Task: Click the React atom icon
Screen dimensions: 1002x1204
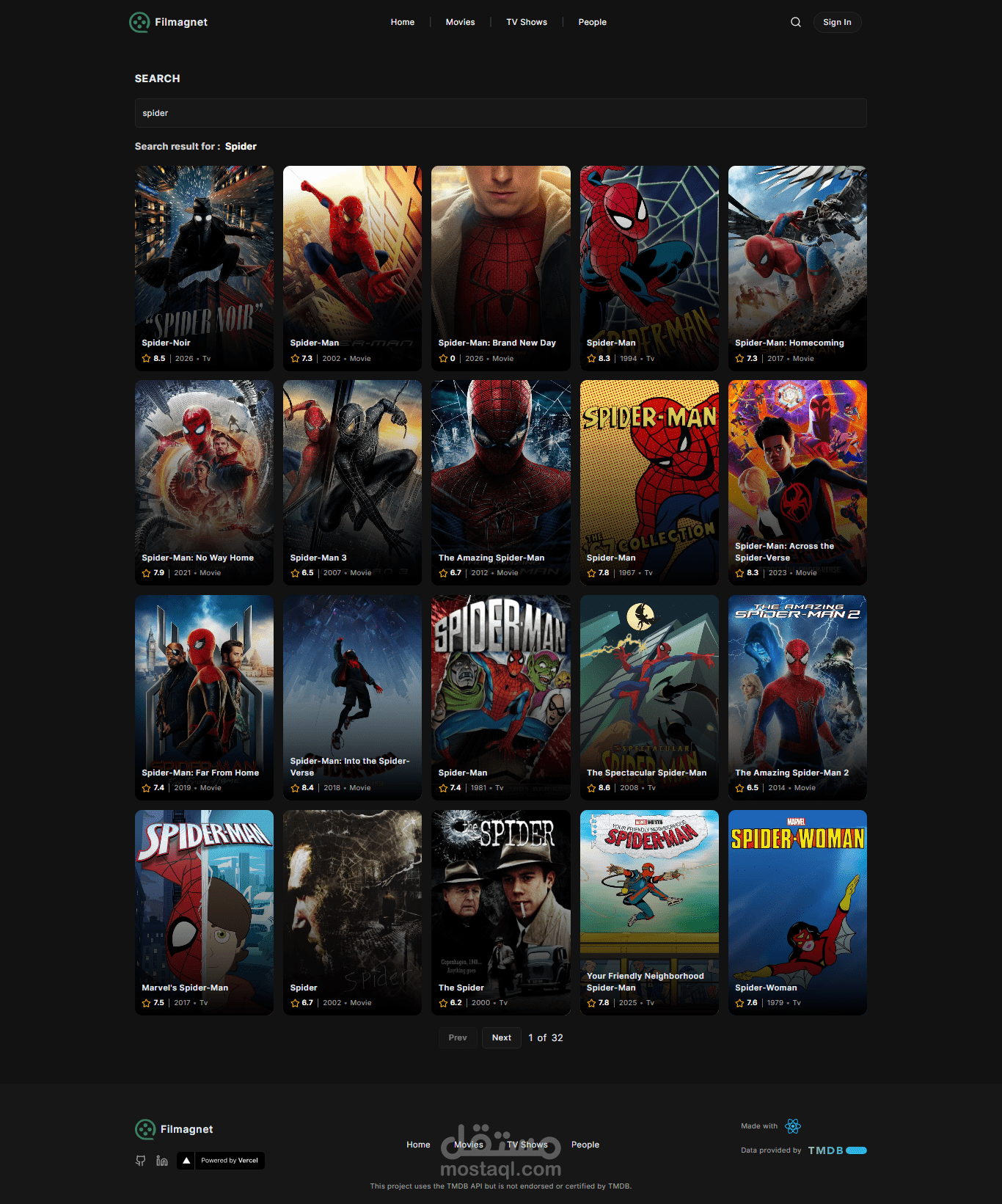Action: pos(793,1126)
